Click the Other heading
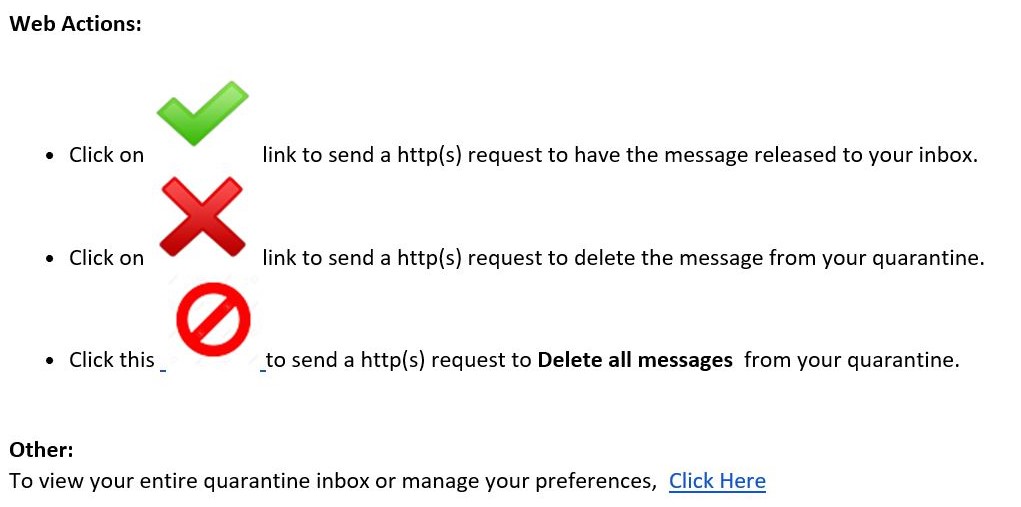 41,450
